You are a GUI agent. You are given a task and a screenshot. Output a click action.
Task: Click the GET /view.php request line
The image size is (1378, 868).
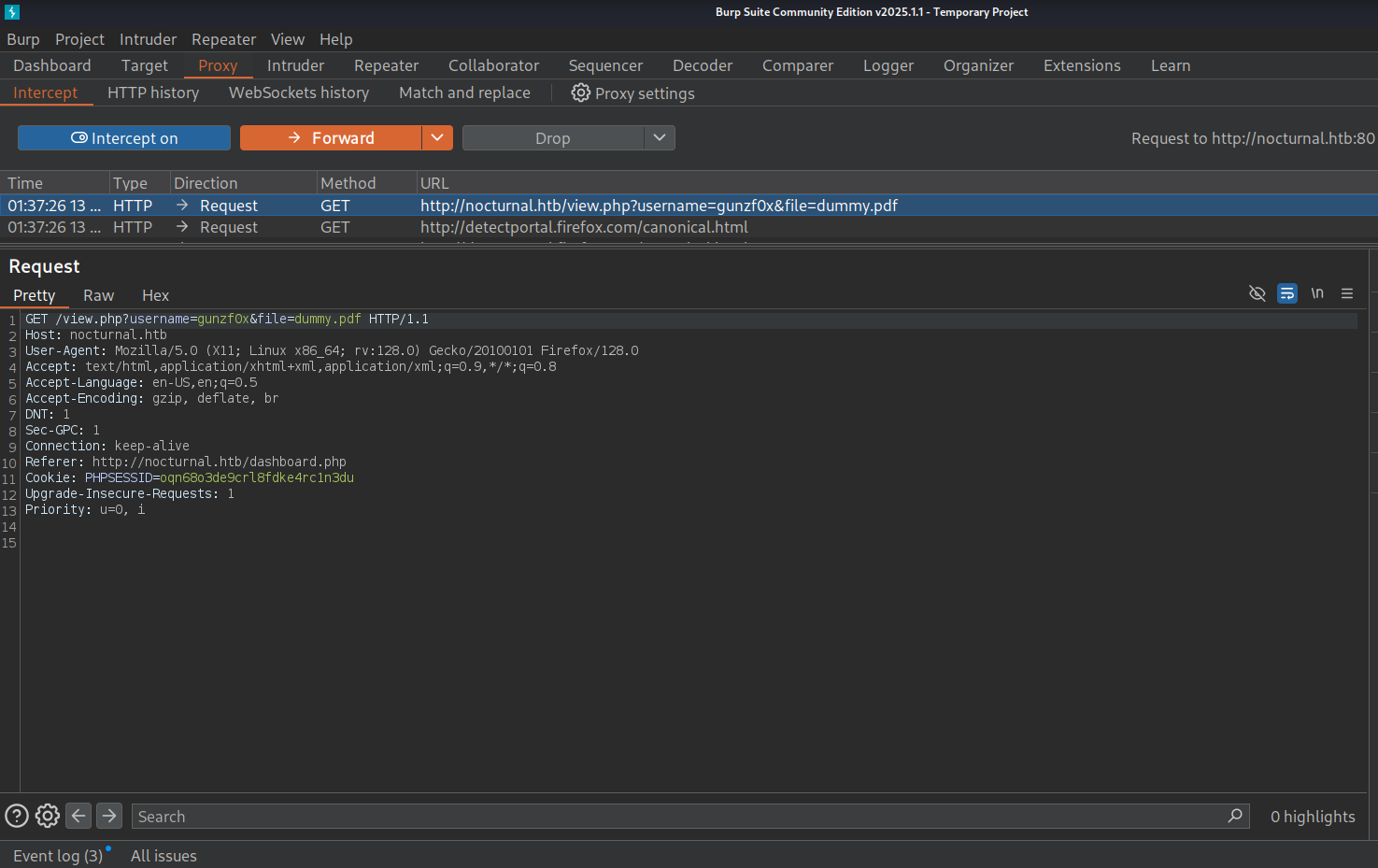point(227,319)
